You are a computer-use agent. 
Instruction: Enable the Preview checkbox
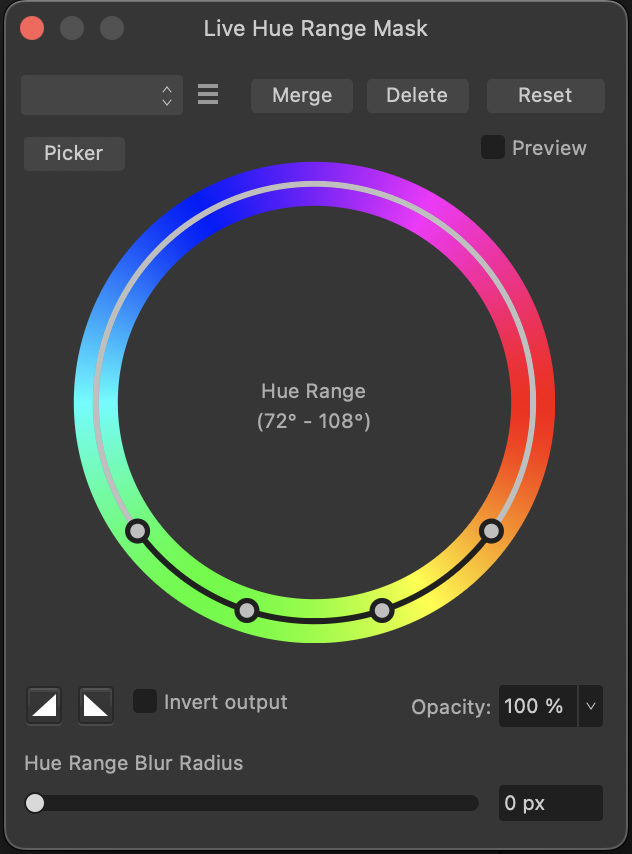[493, 148]
